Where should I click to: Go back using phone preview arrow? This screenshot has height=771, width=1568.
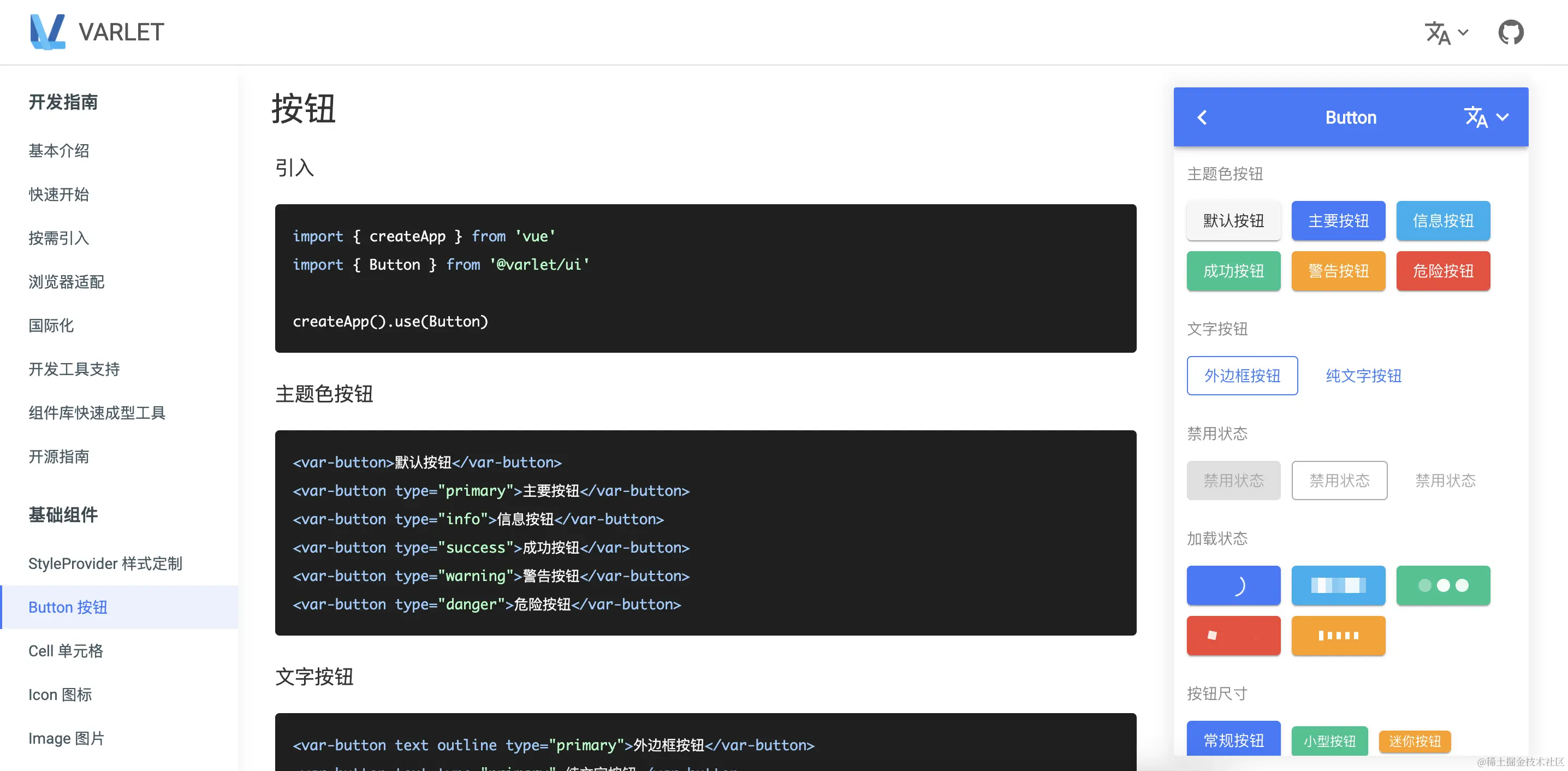[1202, 117]
